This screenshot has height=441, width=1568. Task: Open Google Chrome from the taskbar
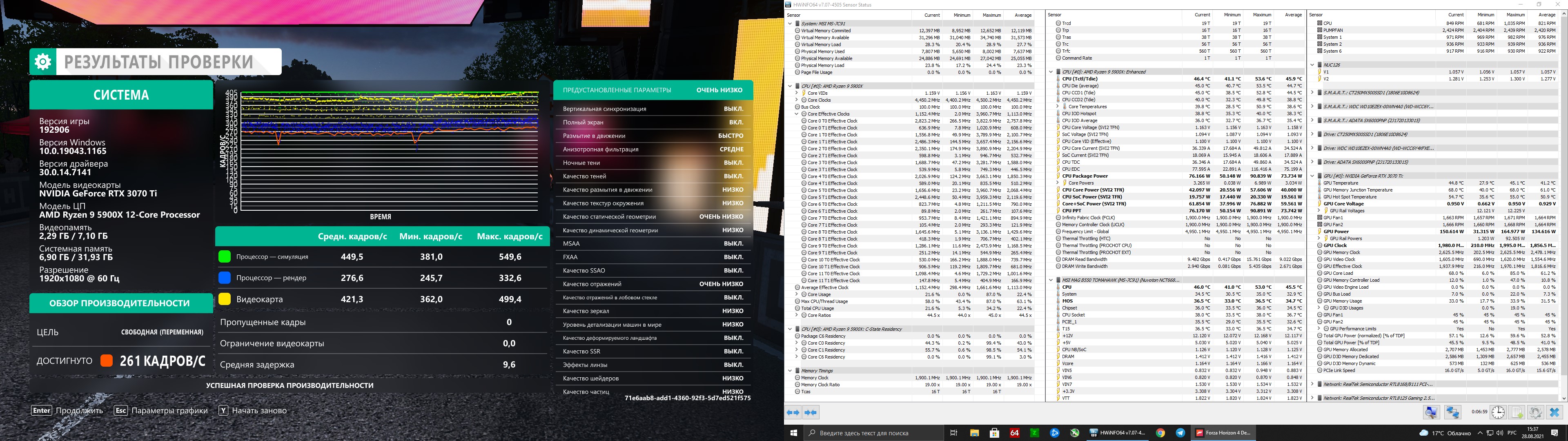(x=1161, y=432)
